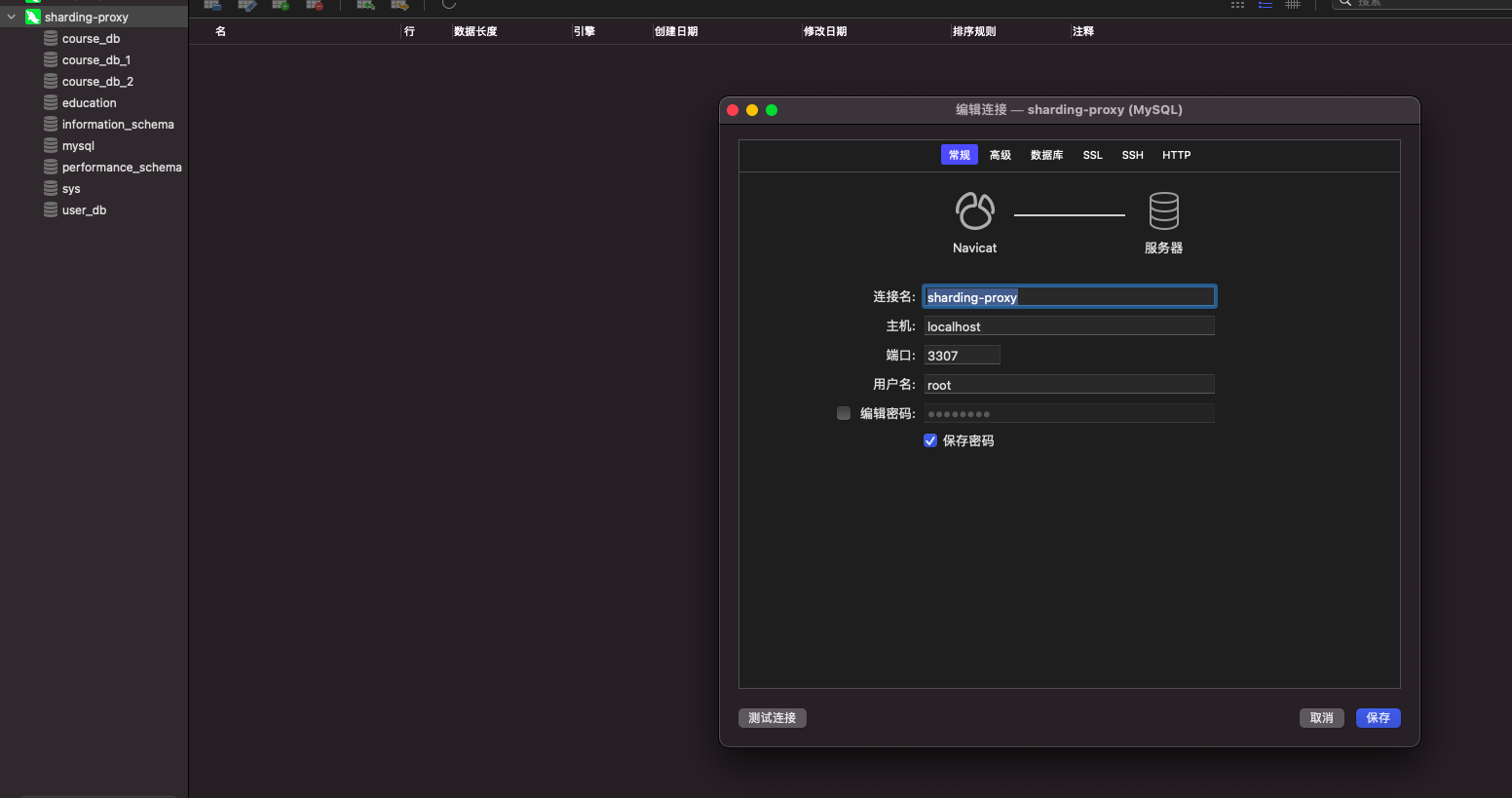1512x798 pixels.
Task: Minimize the 编辑连接 dialog with yellow button
Action: 752,110
